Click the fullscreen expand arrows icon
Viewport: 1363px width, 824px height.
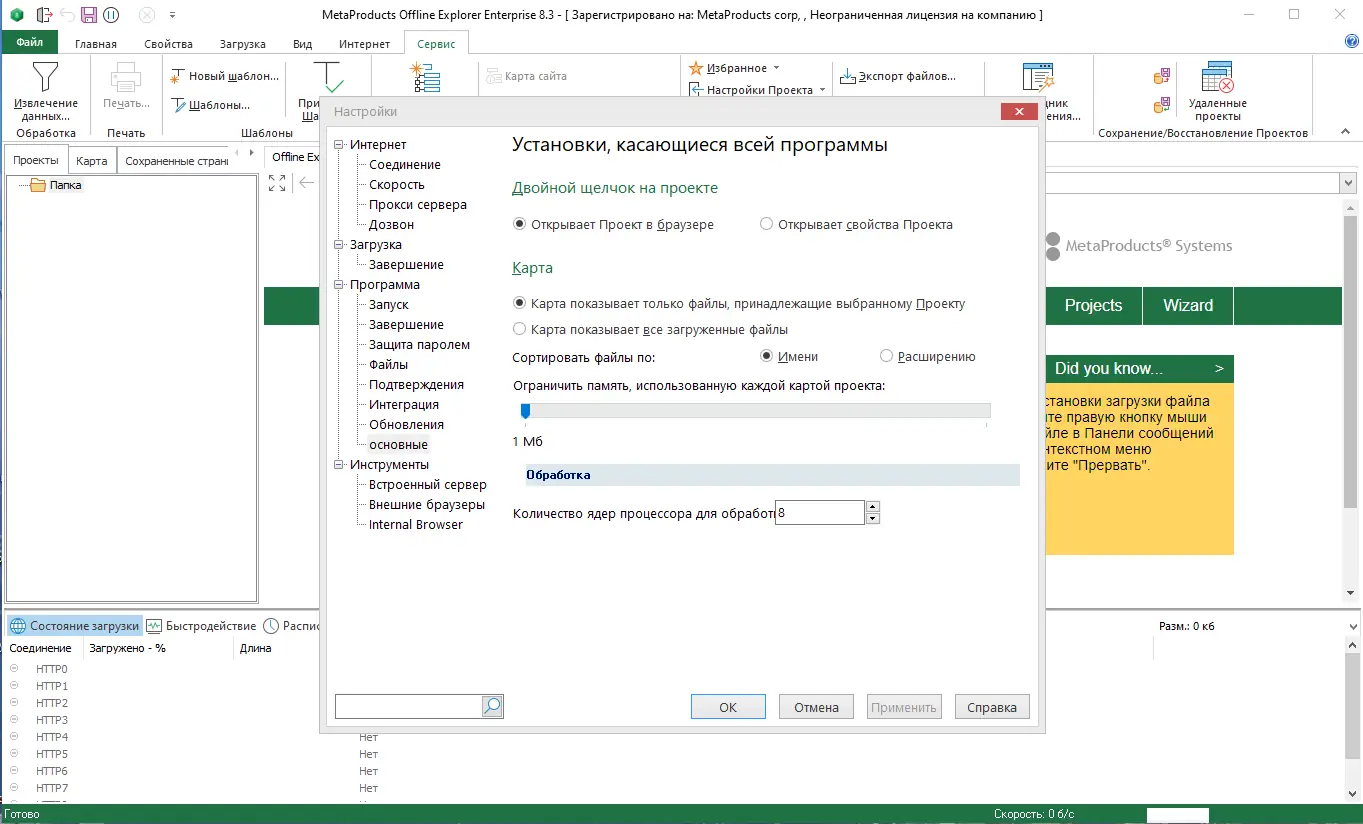click(277, 182)
